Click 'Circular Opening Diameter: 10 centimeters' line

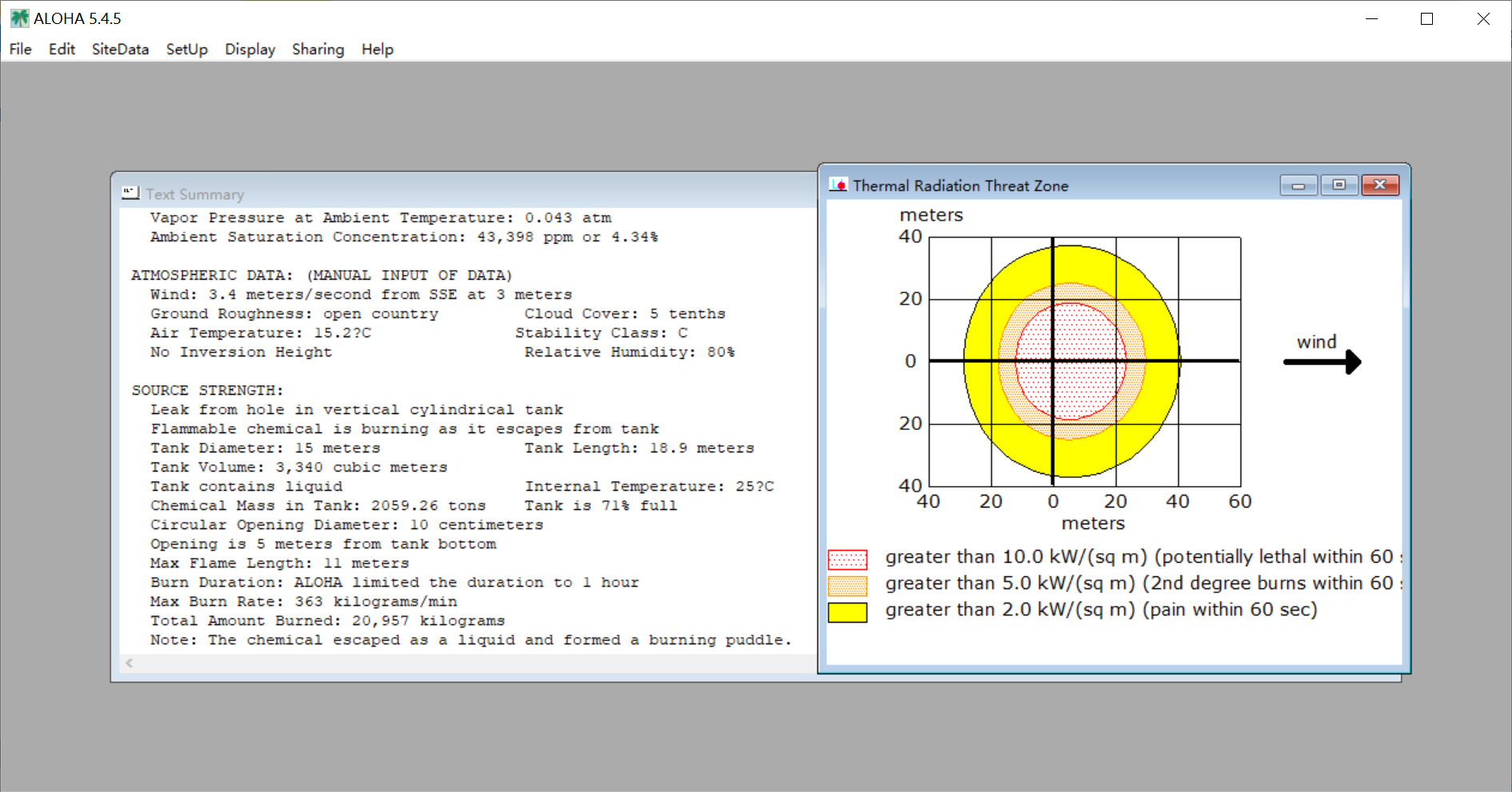[347, 524]
